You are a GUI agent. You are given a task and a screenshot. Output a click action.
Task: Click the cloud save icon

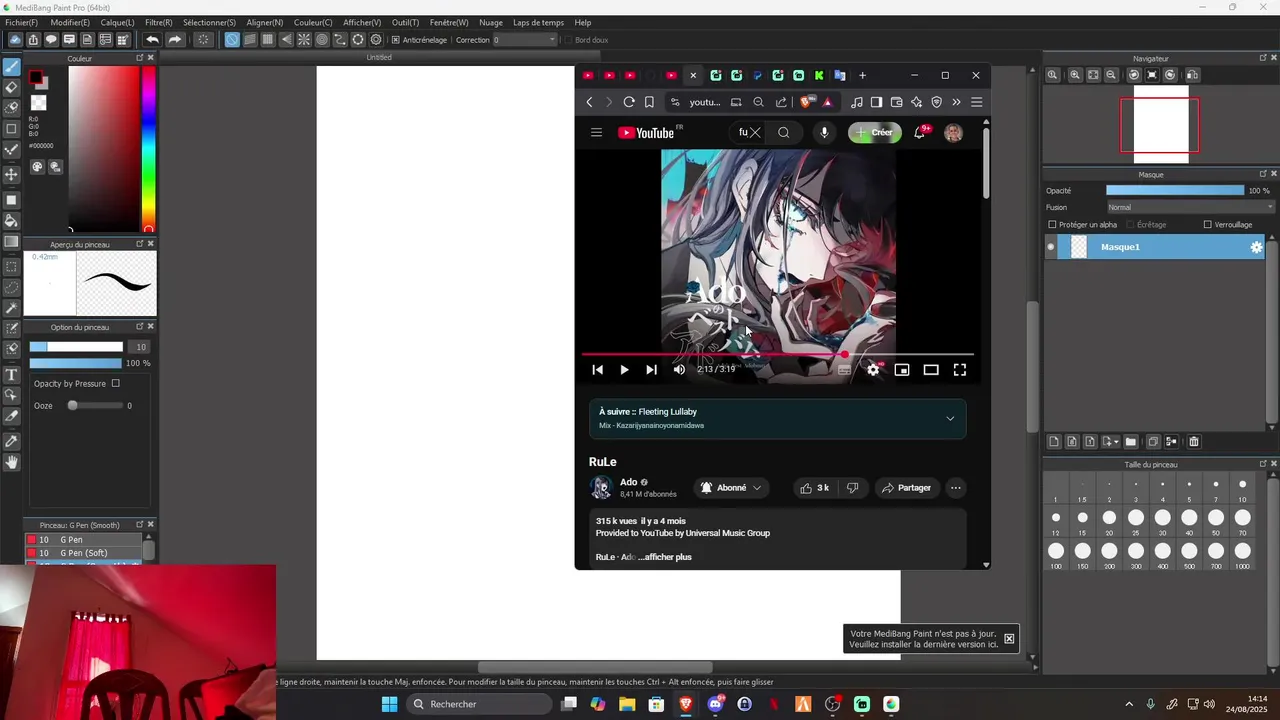(x=15, y=40)
